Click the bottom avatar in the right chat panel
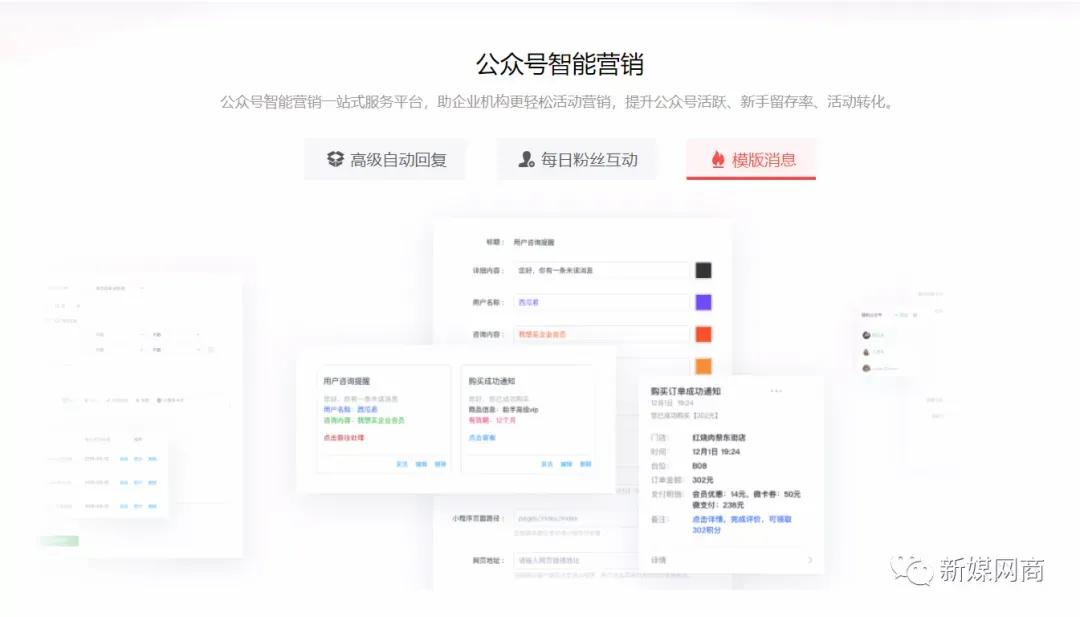This screenshot has width=1080, height=617. (x=866, y=369)
